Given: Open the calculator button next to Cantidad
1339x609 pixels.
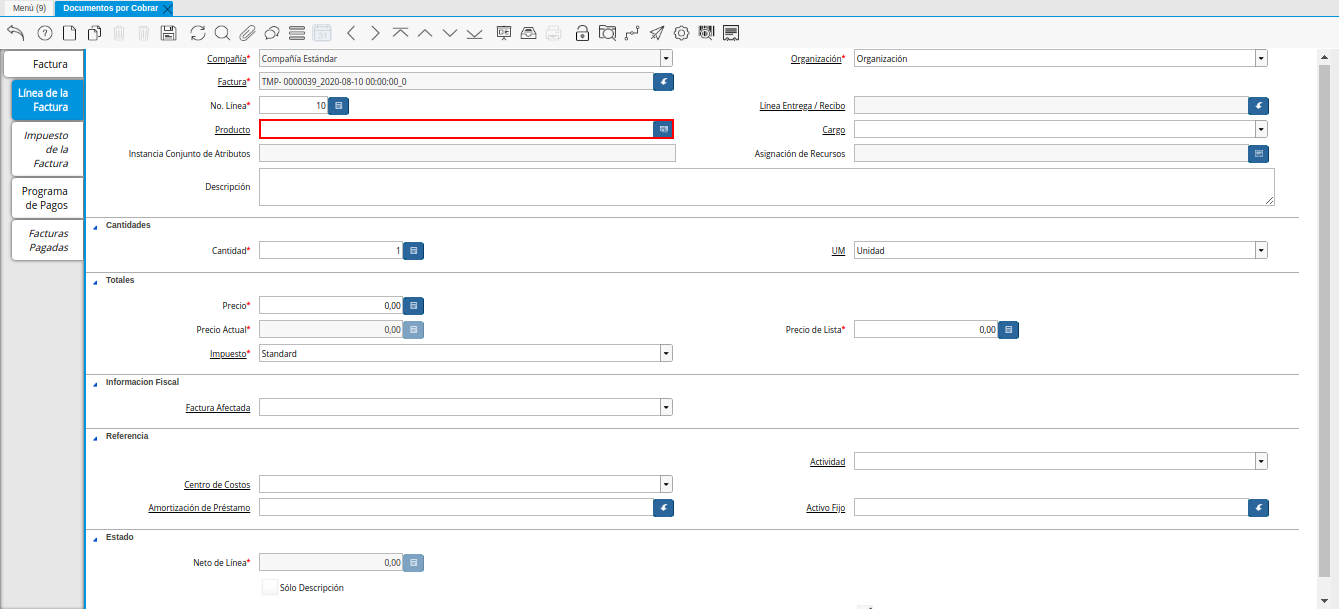Looking at the screenshot, I should point(414,251).
